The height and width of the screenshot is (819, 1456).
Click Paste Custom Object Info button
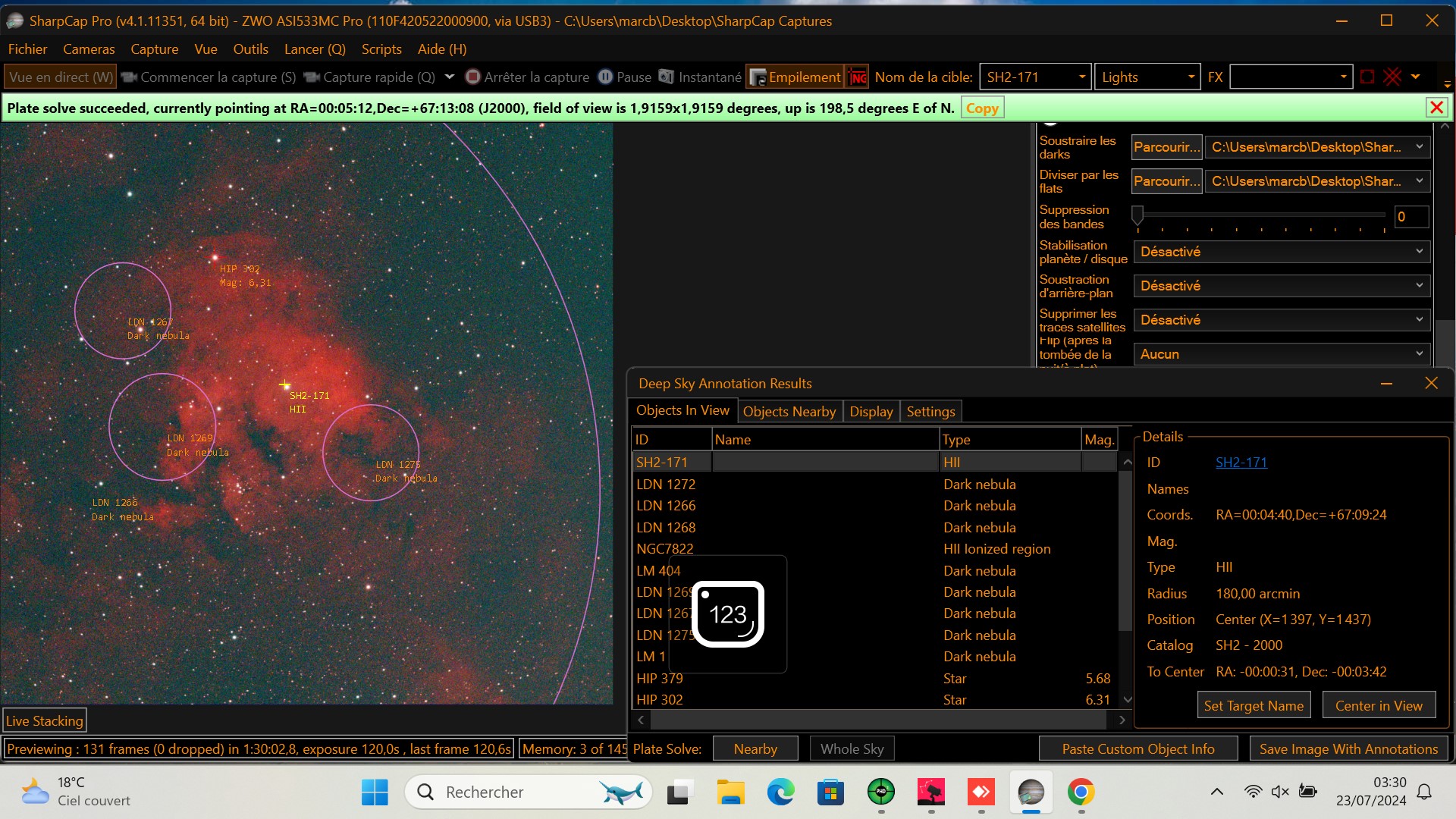tap(1137, 748)
